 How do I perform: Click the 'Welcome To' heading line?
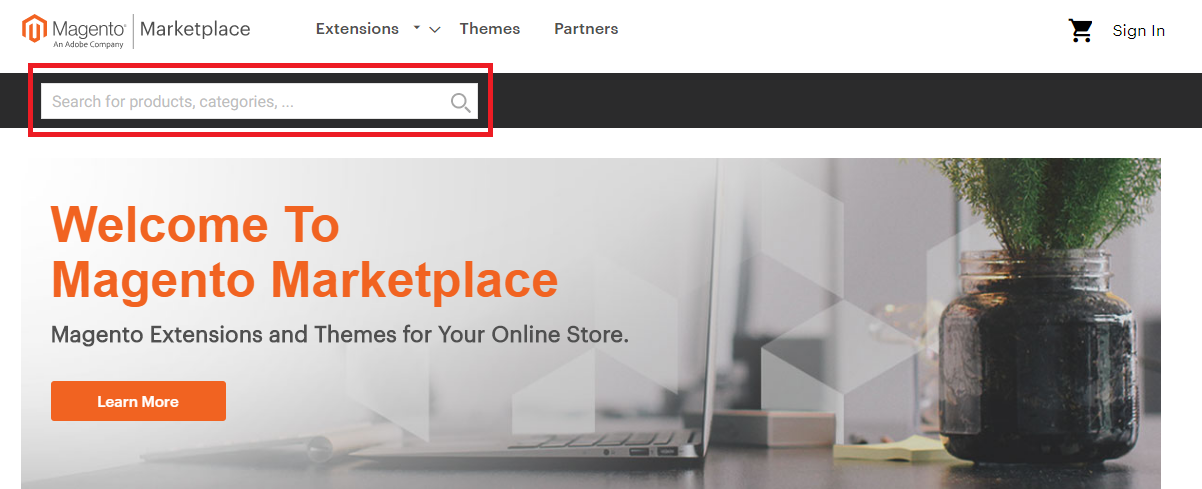point(195,225)
